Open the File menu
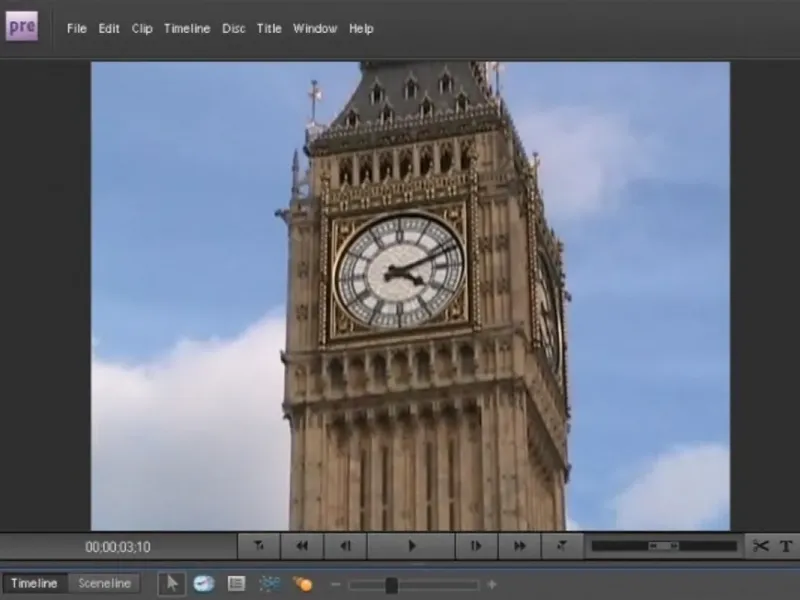Screen dimensions: 800x600 (x=77, y=29)
